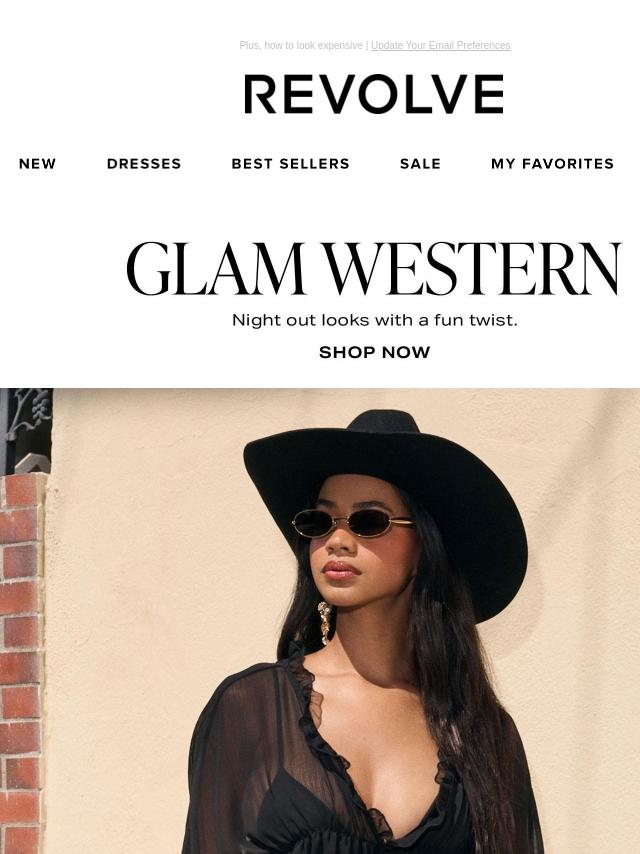Open the SALE section
The image size is (640, 854).
click(420, 163)
